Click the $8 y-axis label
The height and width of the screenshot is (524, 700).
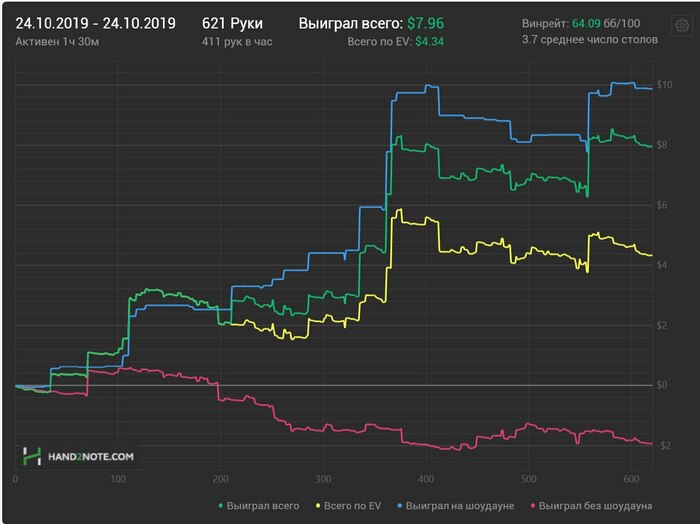point(662,145)
